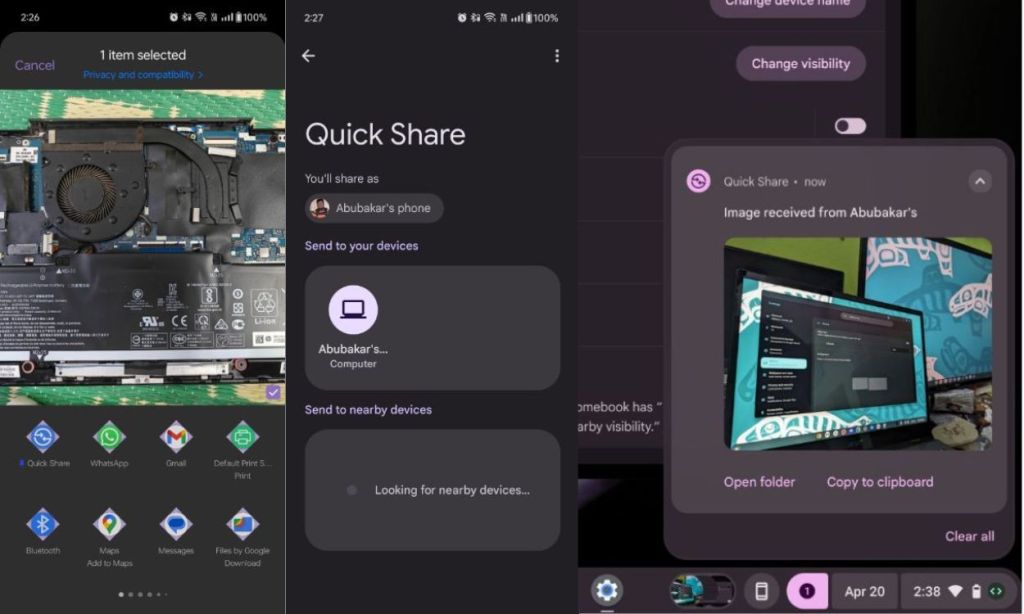Pick Files by Google Download
This screenshot has width=1024, height=614.
[242, 524]
